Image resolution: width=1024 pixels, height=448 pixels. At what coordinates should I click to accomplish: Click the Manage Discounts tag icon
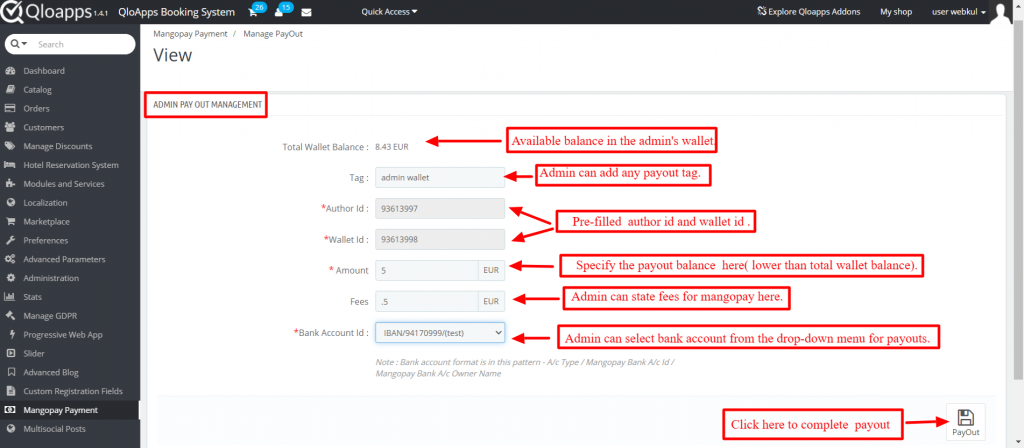click(10, 146)
